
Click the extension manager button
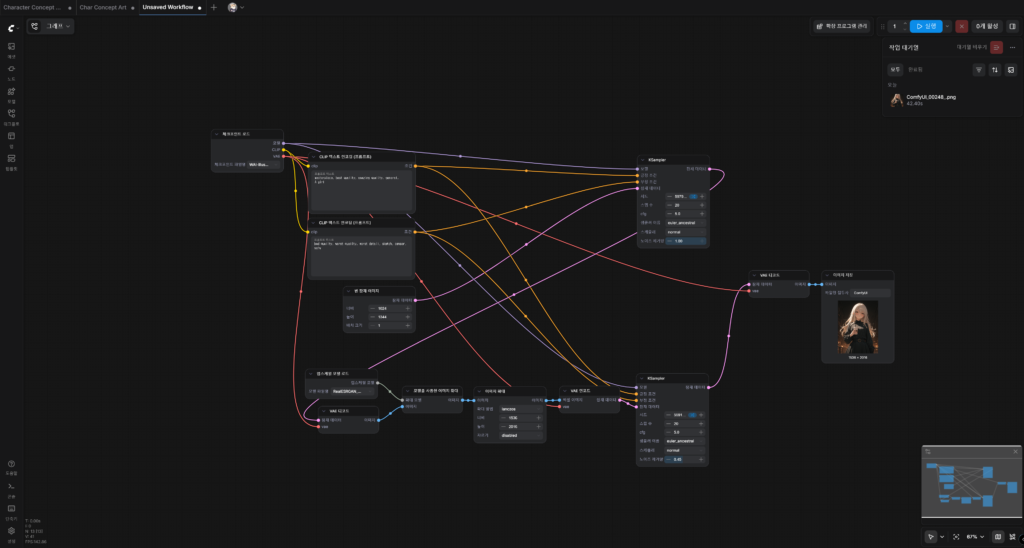pos(840,26)
